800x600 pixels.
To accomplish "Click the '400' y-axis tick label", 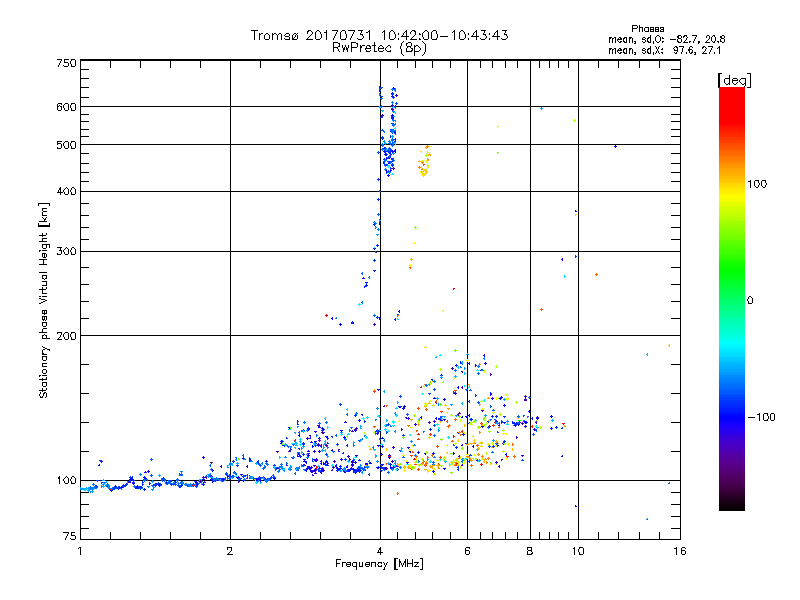I will click(x=66, y=191).
